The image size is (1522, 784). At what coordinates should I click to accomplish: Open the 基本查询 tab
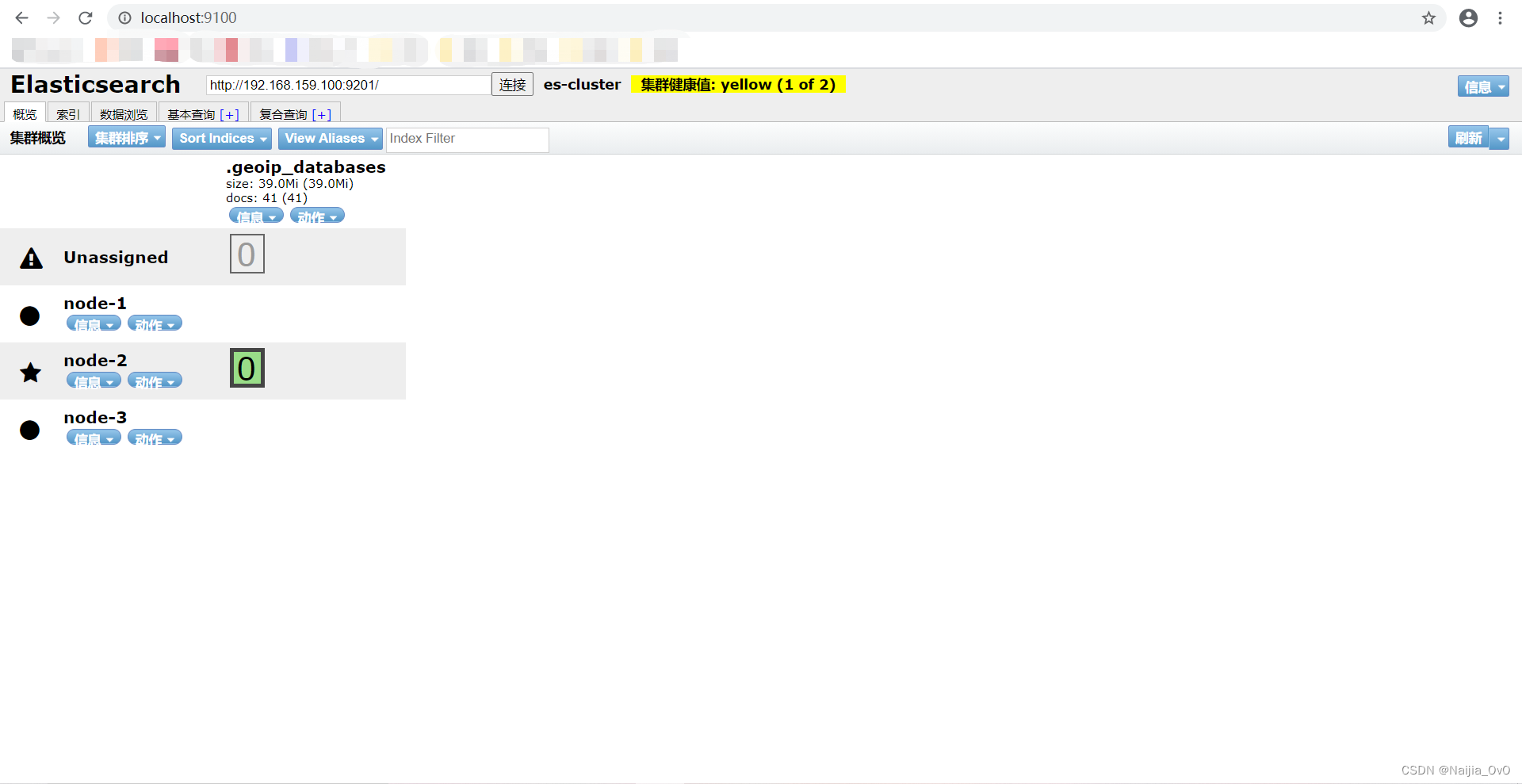191,114
